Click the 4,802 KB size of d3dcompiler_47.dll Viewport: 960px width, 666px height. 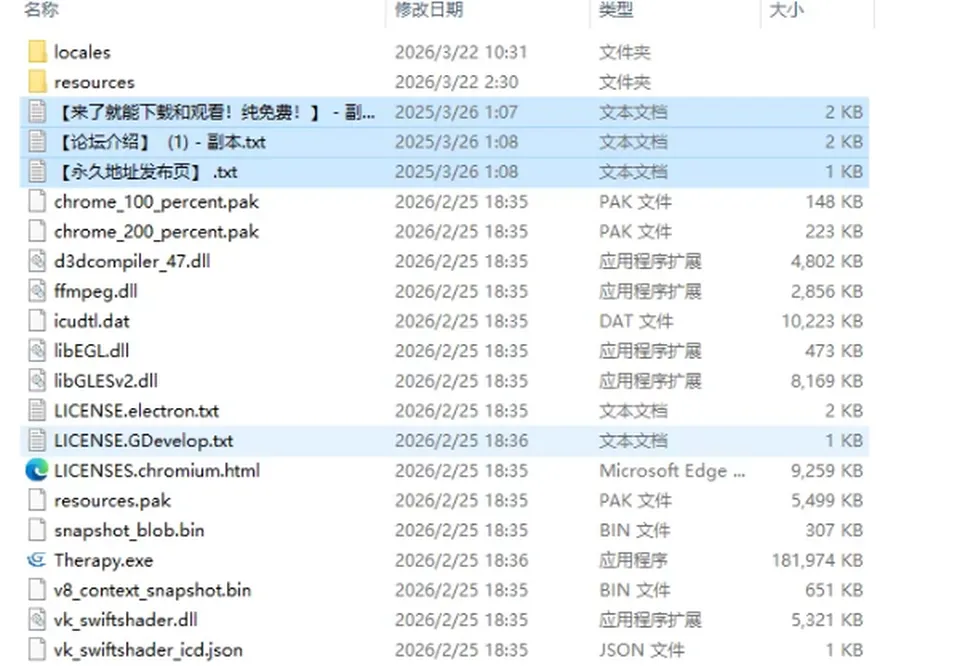(827, 261)
